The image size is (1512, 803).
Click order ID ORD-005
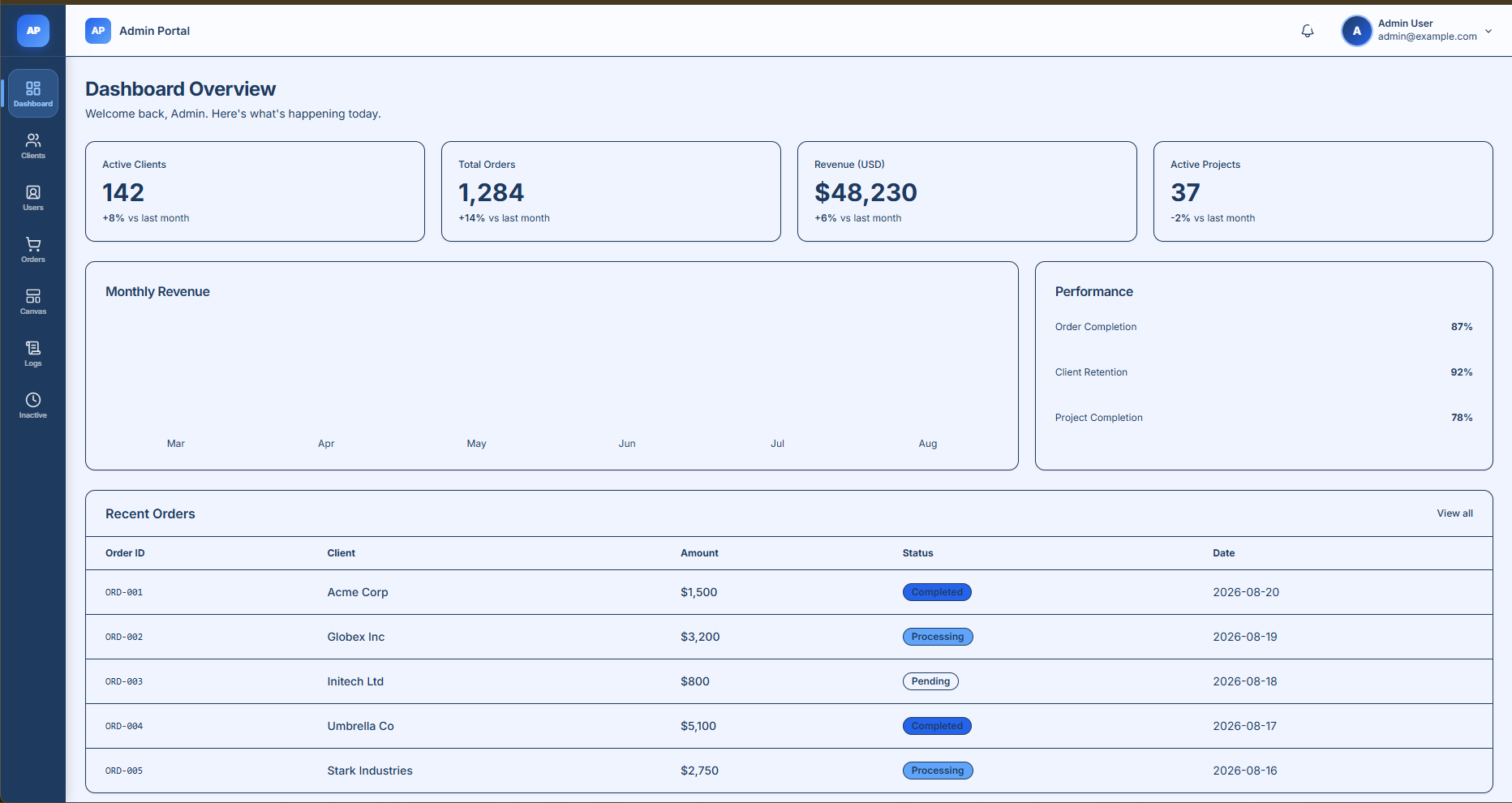124,771
